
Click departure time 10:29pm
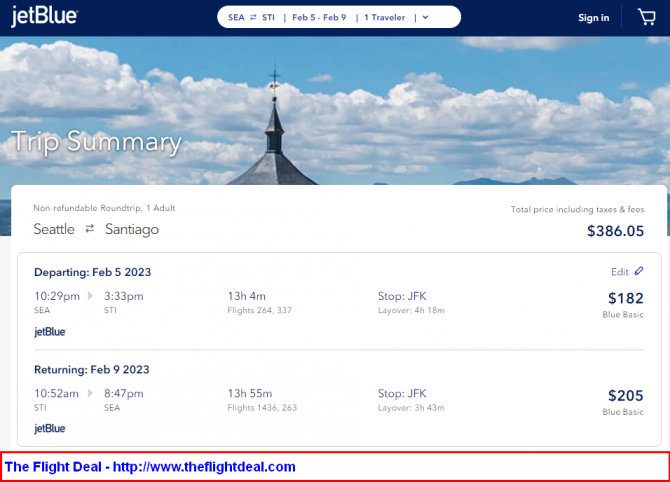[57, 296]
